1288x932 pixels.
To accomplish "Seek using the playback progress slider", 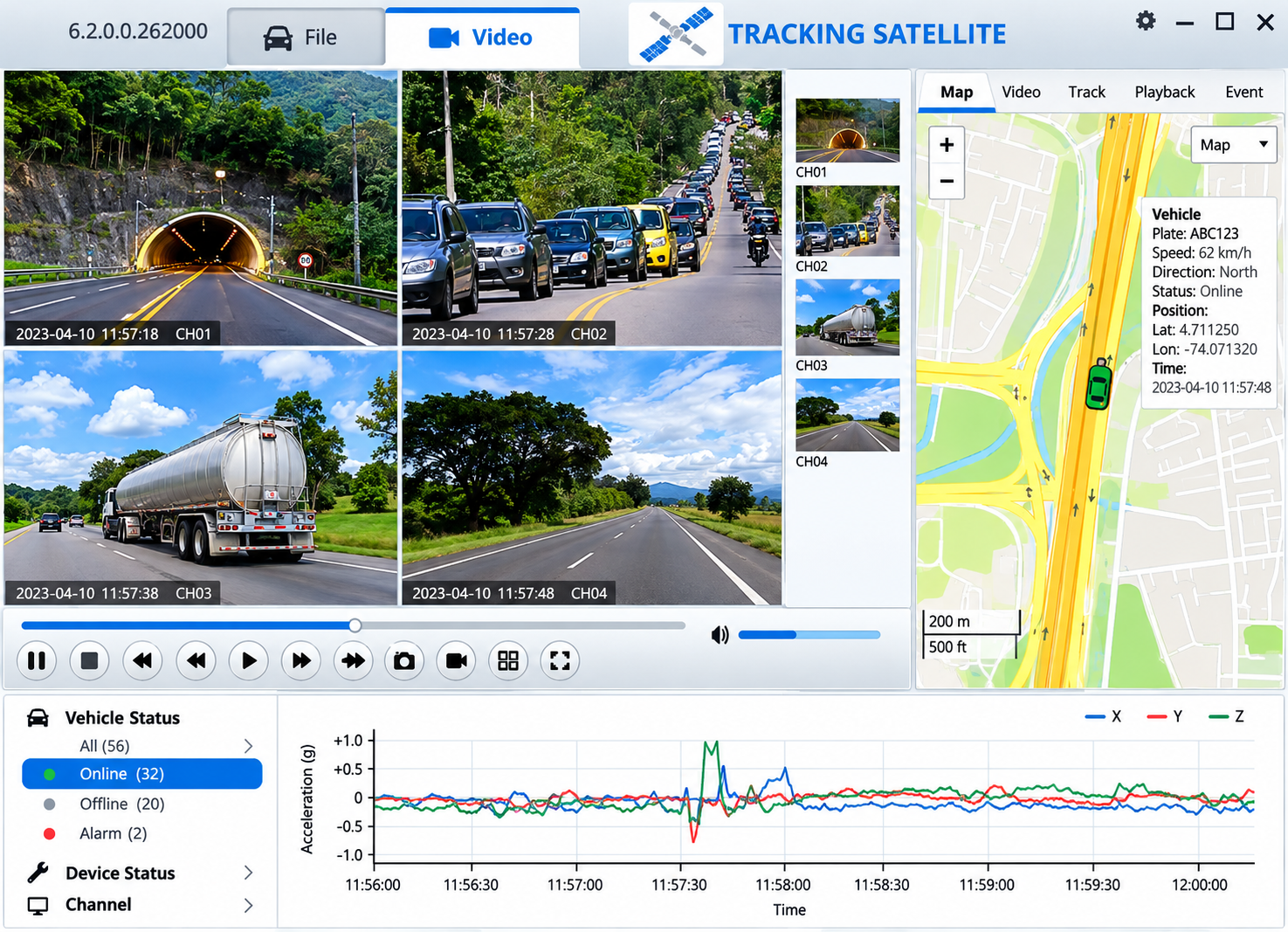I will pyautogui.click(x=353, y=625).
